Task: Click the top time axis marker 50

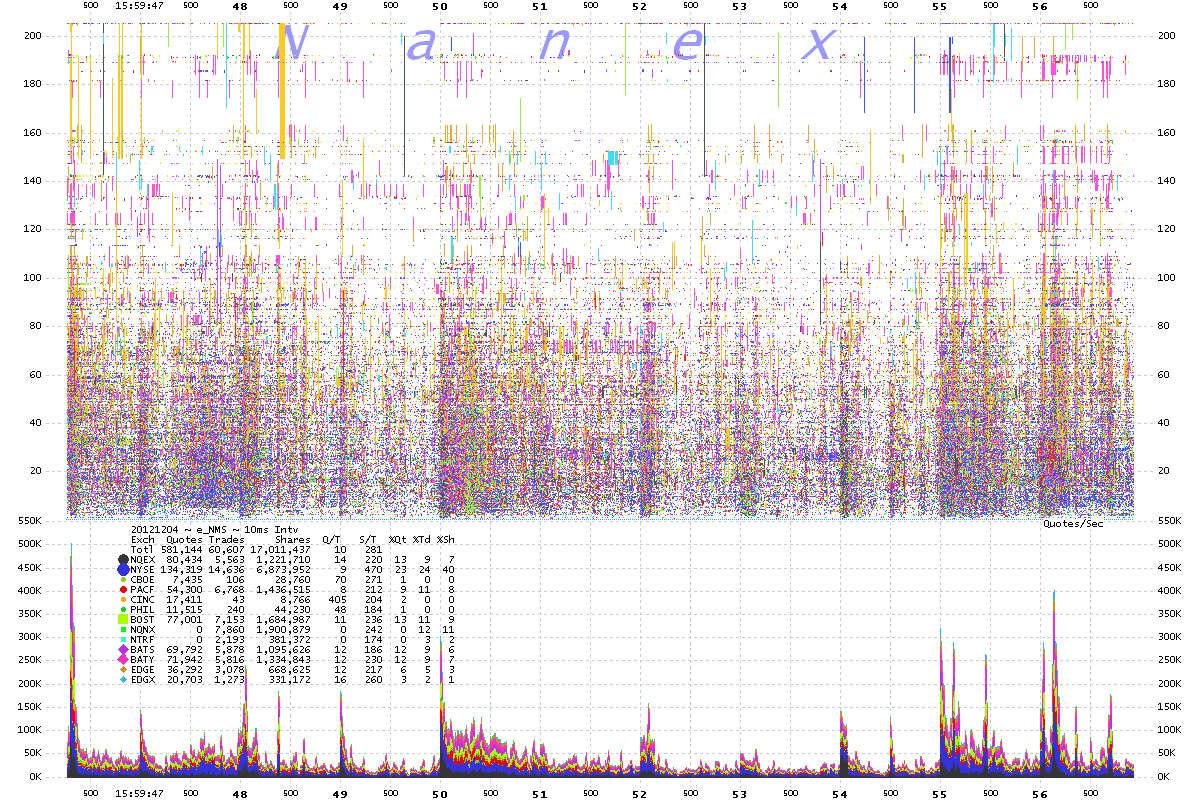Action: point(439,6)
